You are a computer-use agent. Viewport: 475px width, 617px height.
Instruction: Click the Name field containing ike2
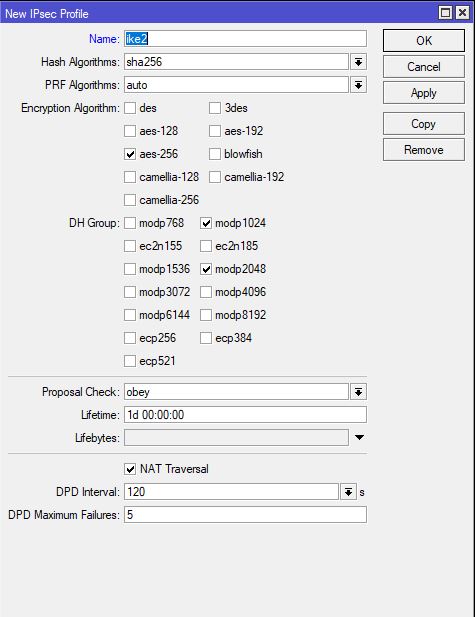(245, 39)
